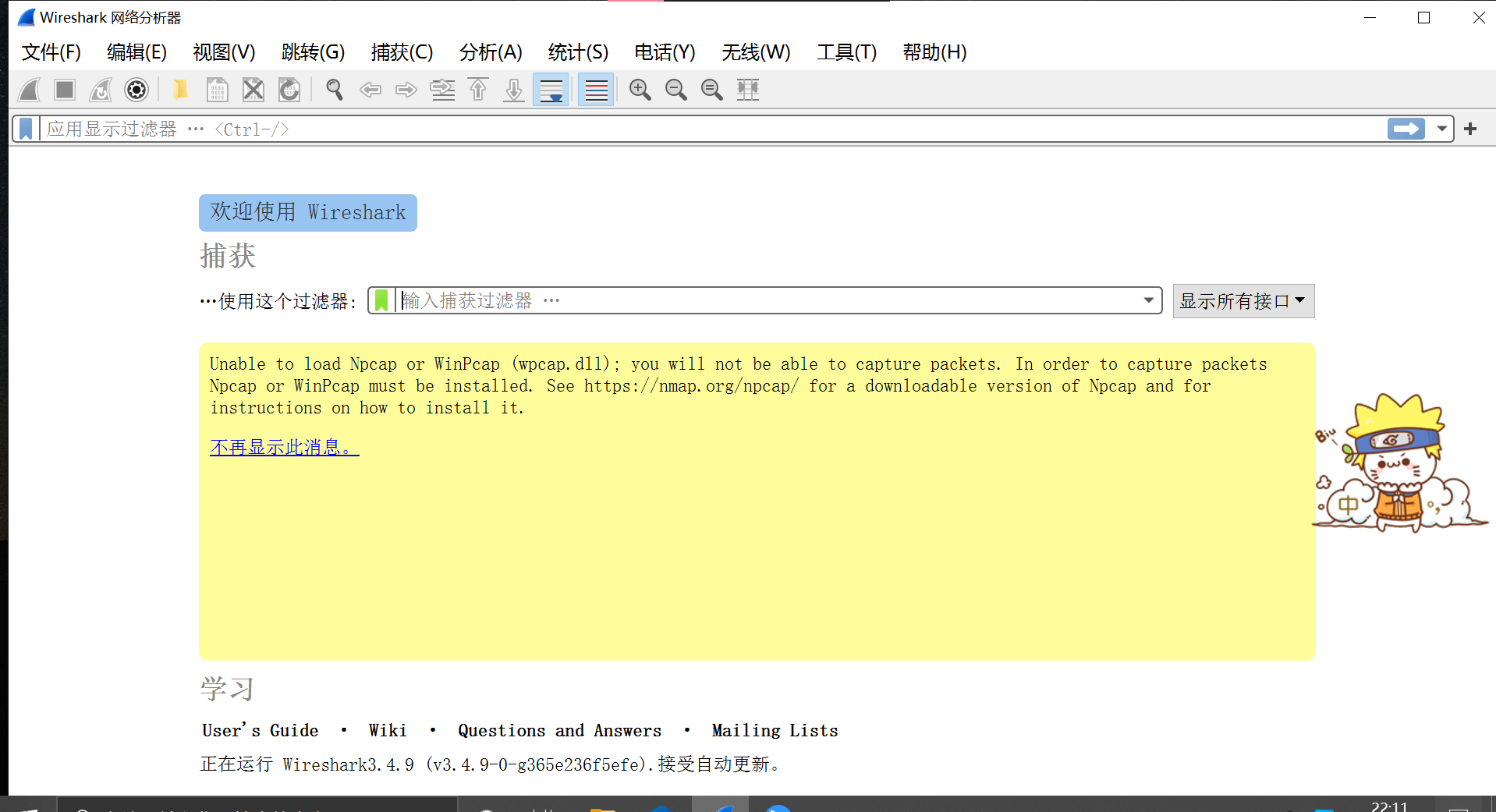Open the User's Guide link
Screen dimensions: 1496x812
(x=260, y=730)
